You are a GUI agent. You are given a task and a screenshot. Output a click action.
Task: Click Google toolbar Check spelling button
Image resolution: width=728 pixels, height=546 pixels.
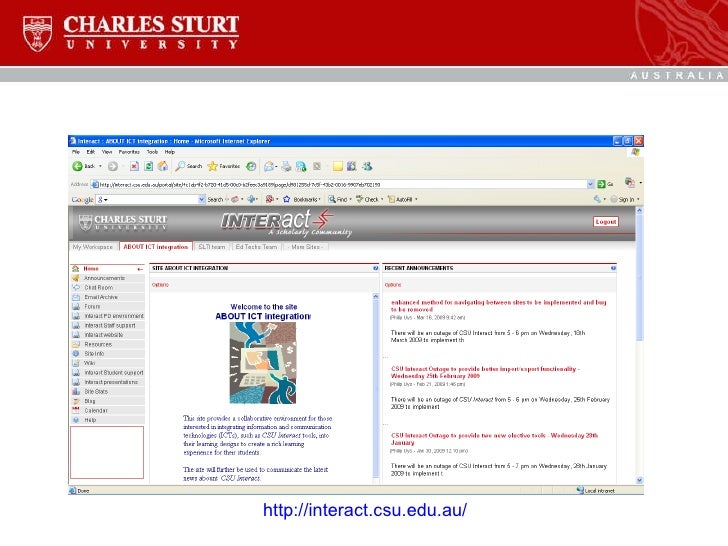click(x=367, y=199)
